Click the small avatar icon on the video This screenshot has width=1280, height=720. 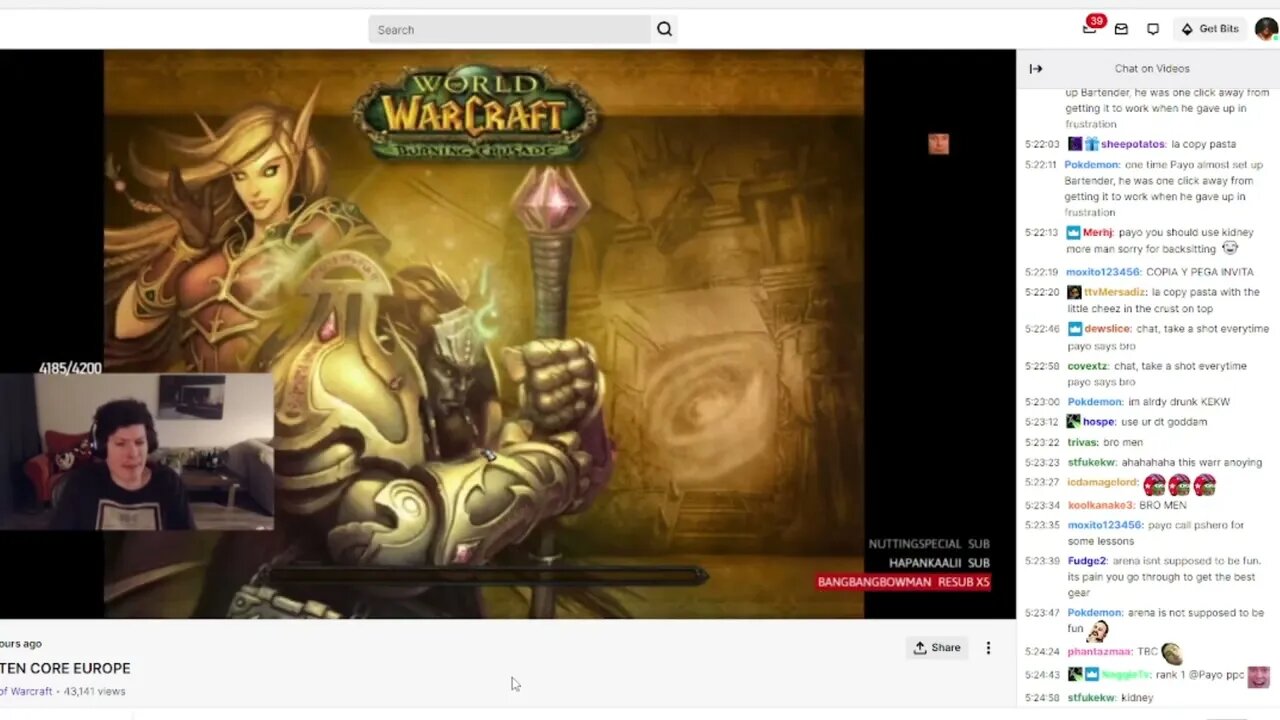(938, 144)
